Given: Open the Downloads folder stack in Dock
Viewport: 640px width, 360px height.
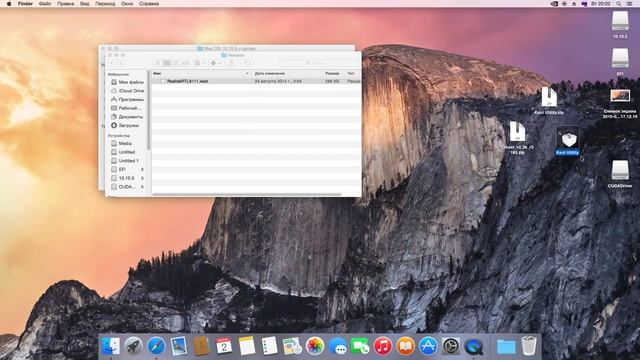Looking at the screenshot, I should click(506, 347).
